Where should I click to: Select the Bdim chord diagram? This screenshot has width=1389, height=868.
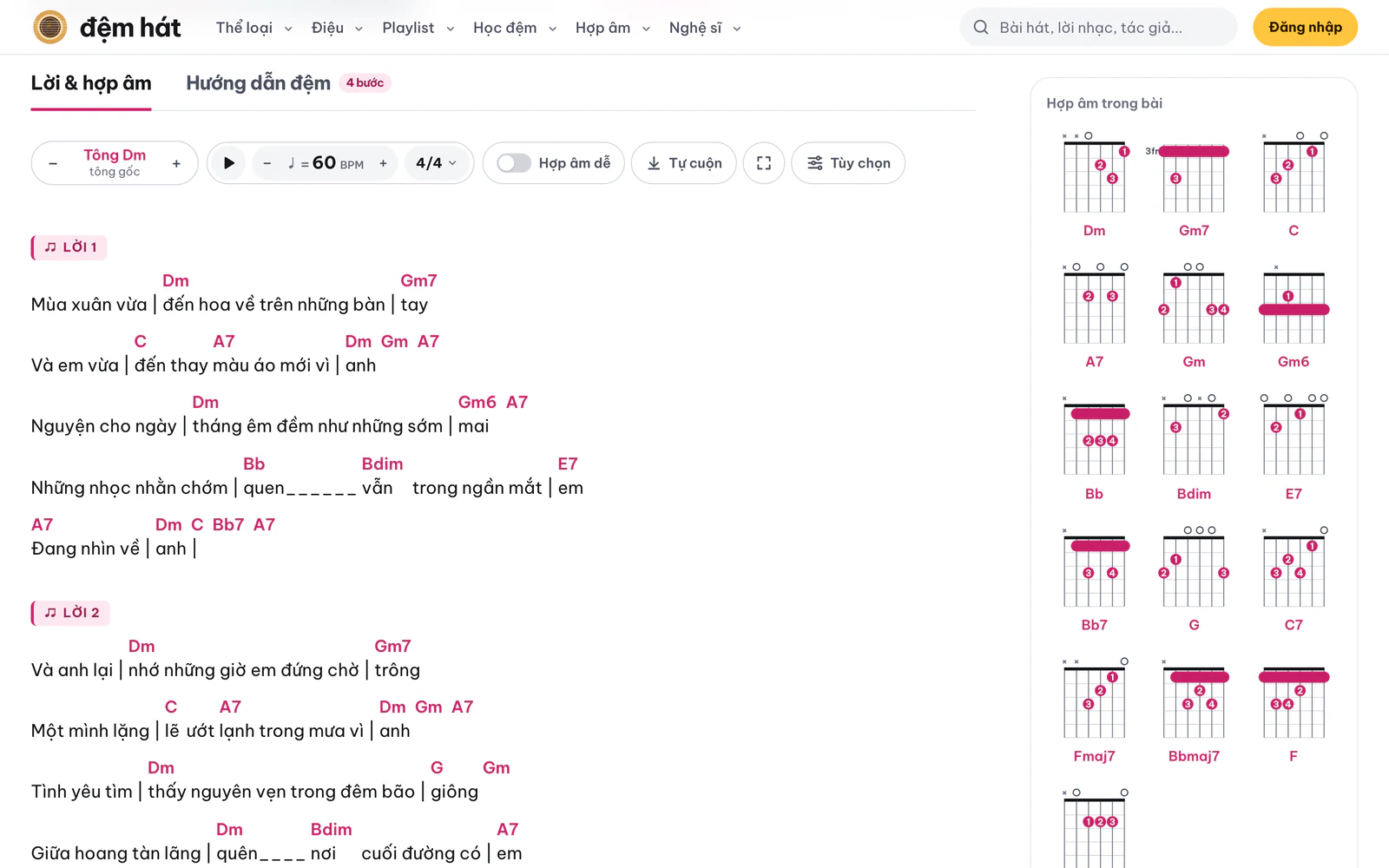coord(1194,448)
